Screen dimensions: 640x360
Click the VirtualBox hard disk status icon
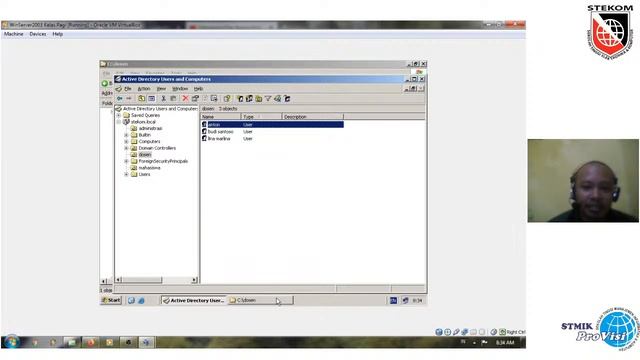pyautogui.click(x=439, y=332)
